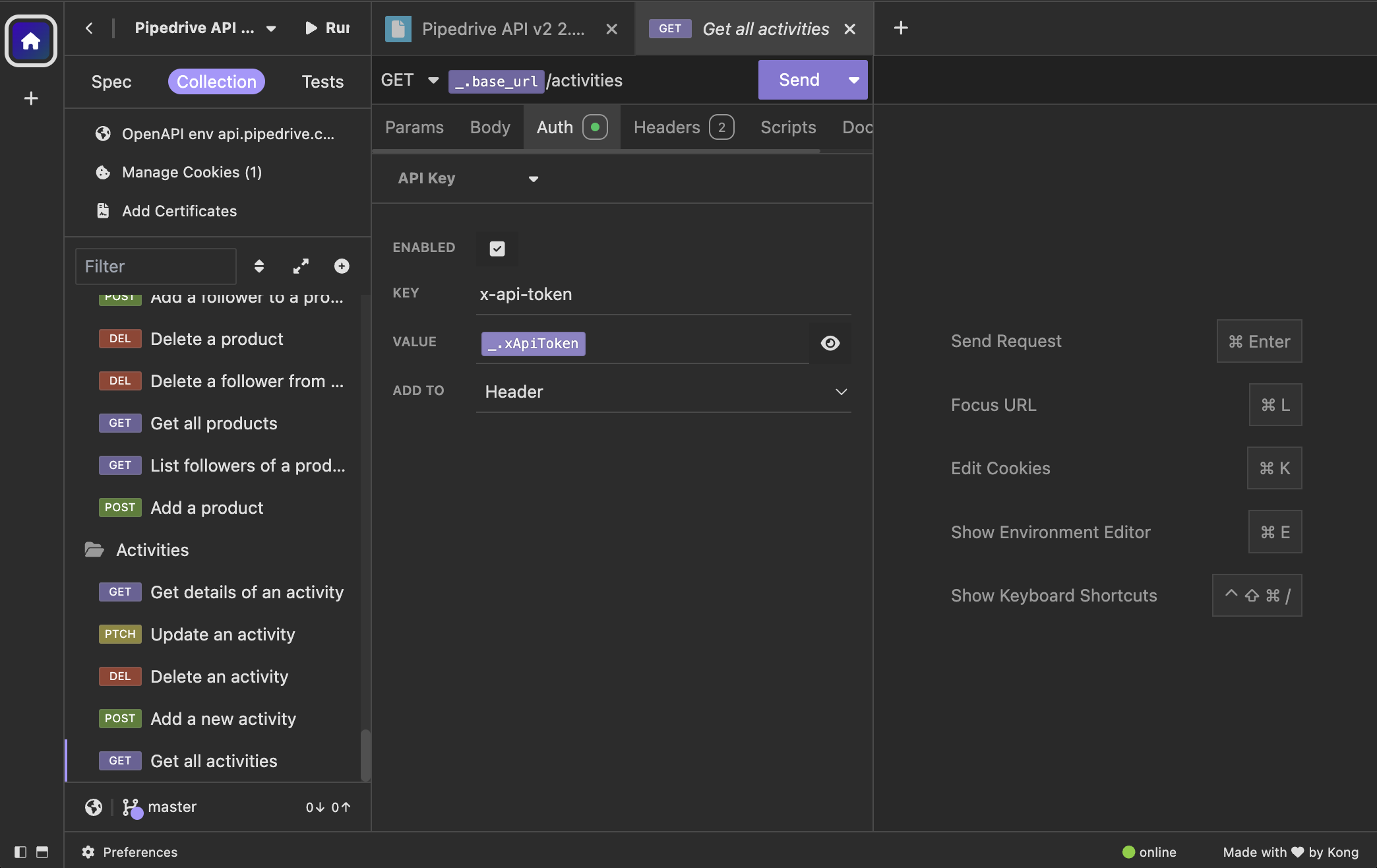
Task: Click the home icon in the sidebar
Action: coord(30,41)
